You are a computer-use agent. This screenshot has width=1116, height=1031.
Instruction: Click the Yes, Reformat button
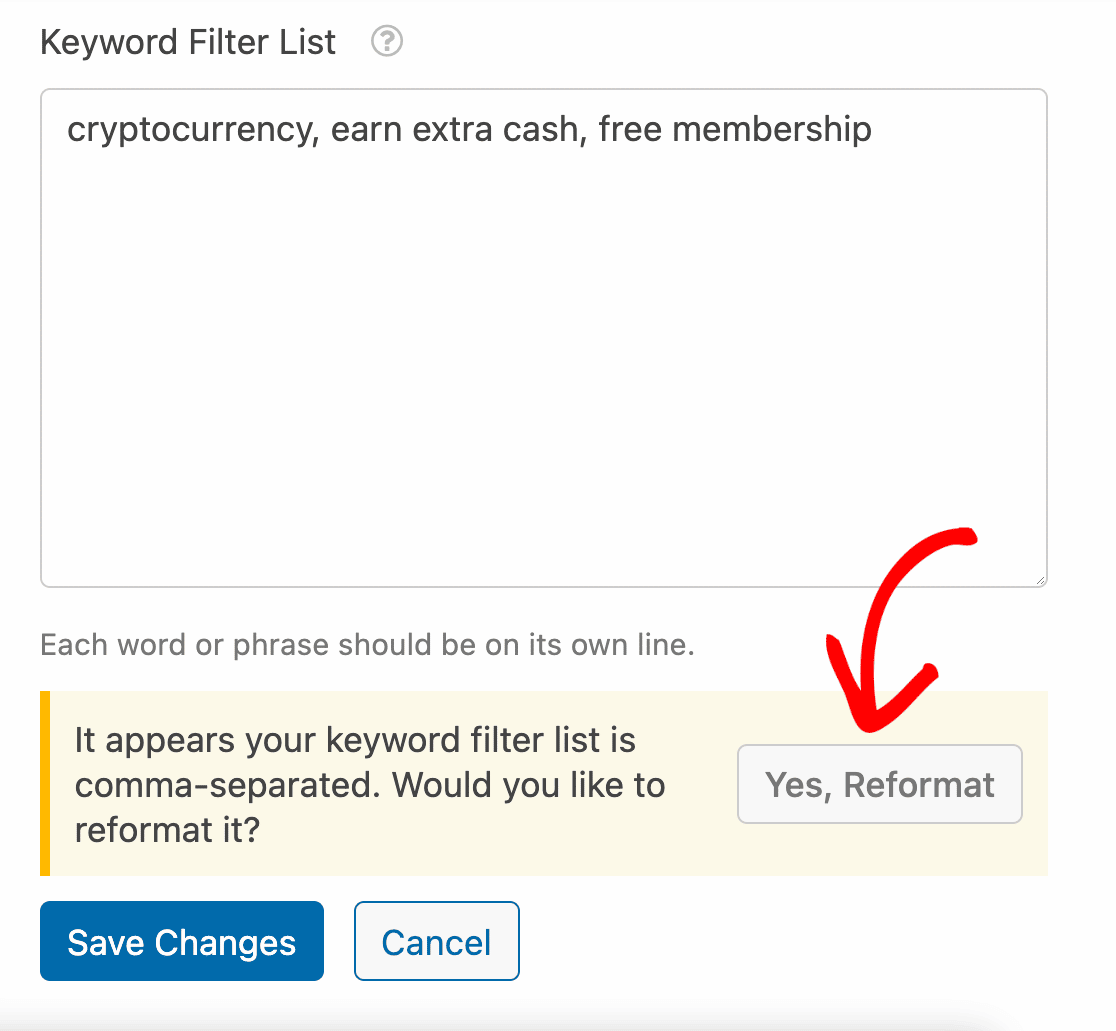coord(880,784)
